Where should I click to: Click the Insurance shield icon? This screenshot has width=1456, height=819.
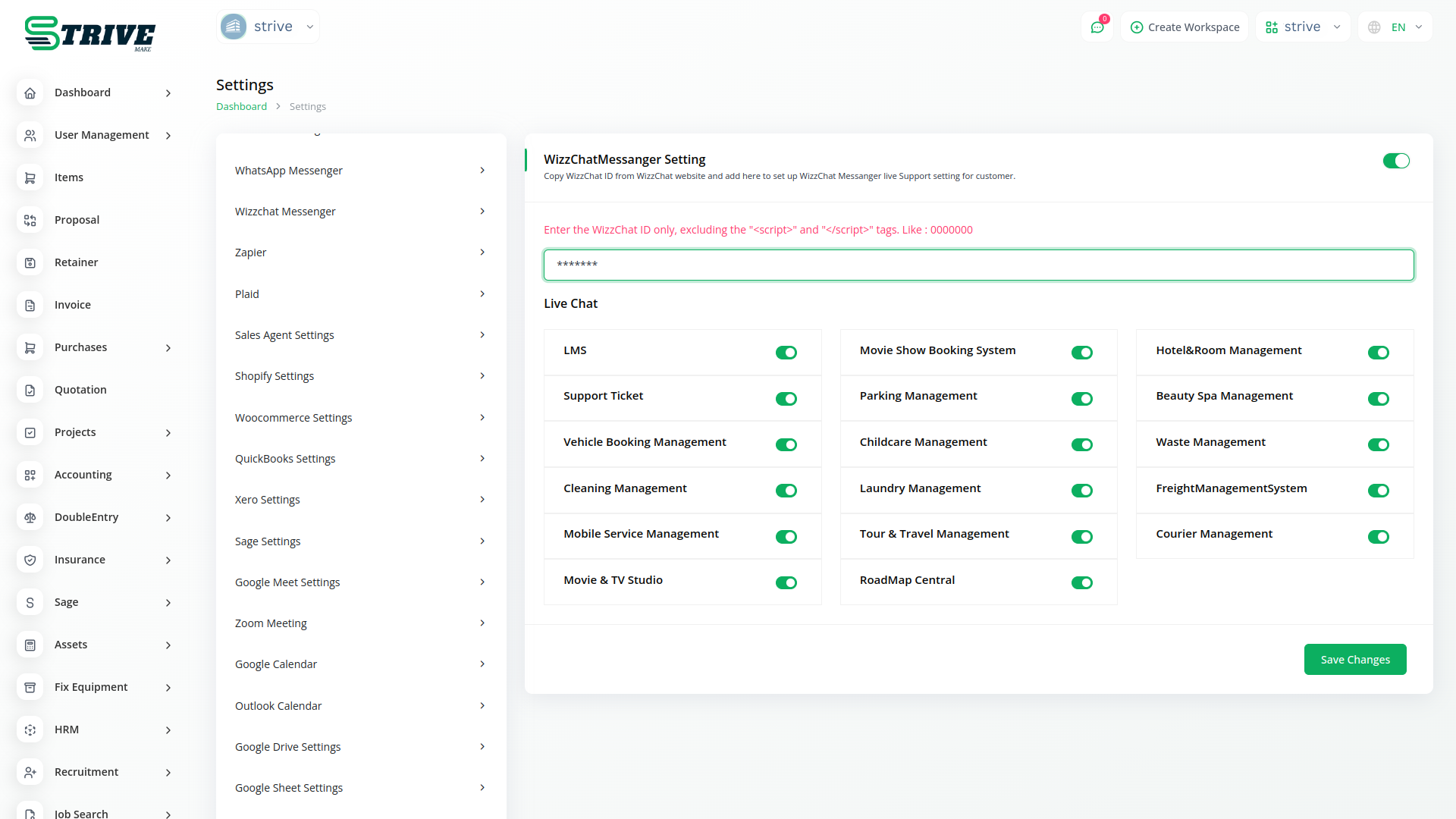[30, 560]
